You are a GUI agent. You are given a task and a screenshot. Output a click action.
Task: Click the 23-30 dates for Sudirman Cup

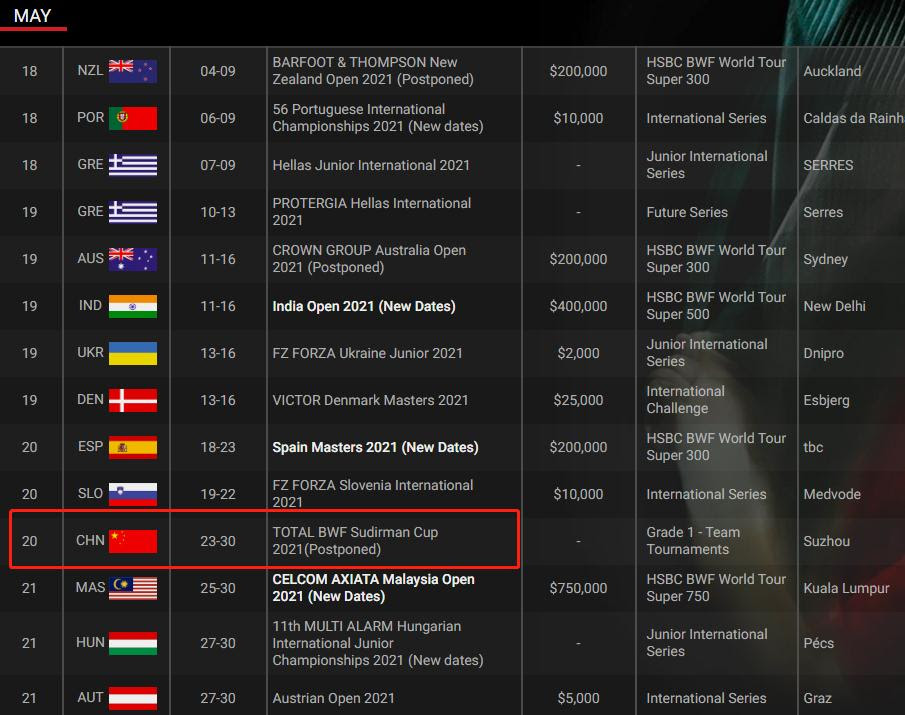tap(218, 541)
